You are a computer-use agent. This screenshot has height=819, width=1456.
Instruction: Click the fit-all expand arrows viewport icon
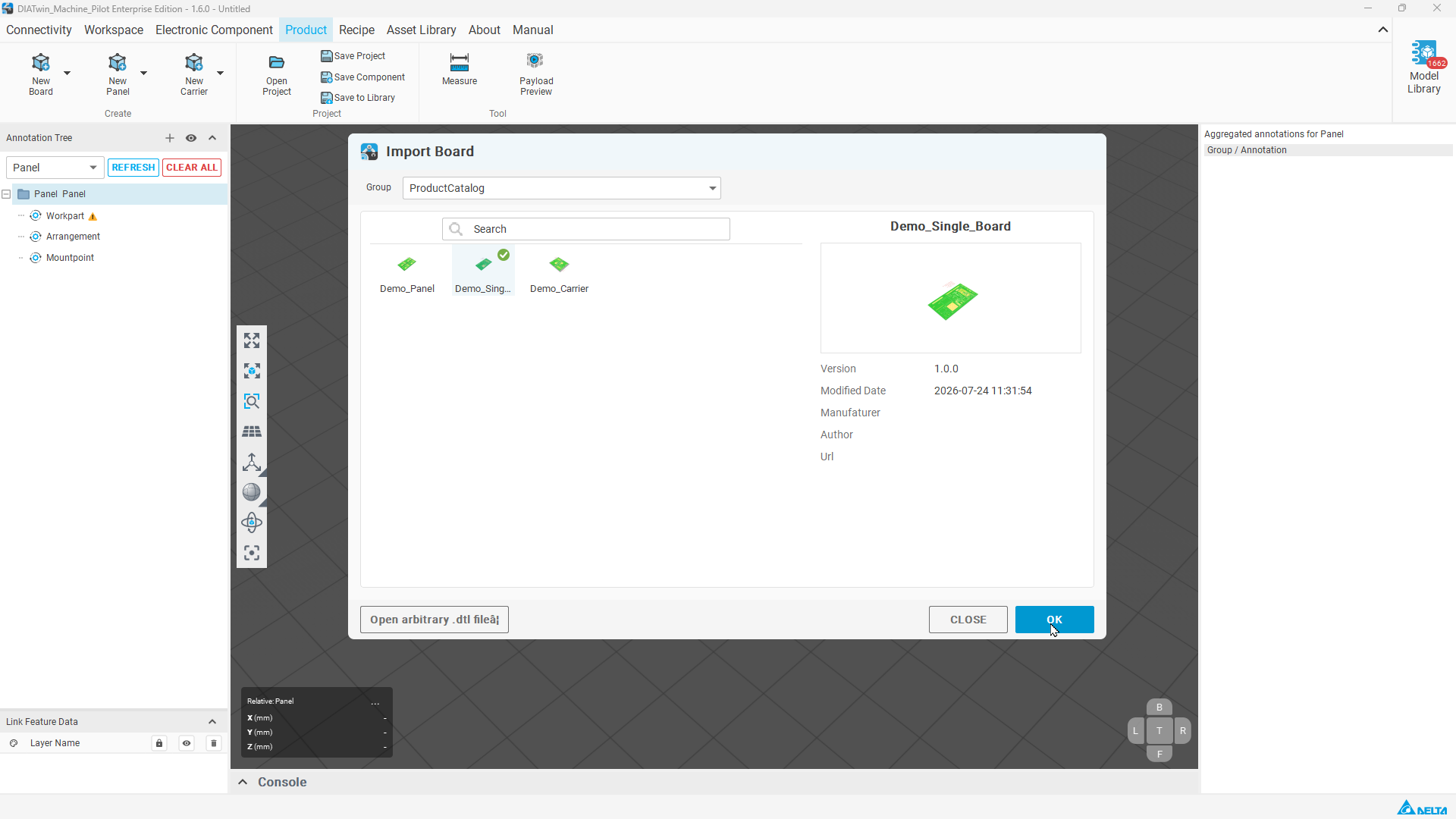coord(252,340)
